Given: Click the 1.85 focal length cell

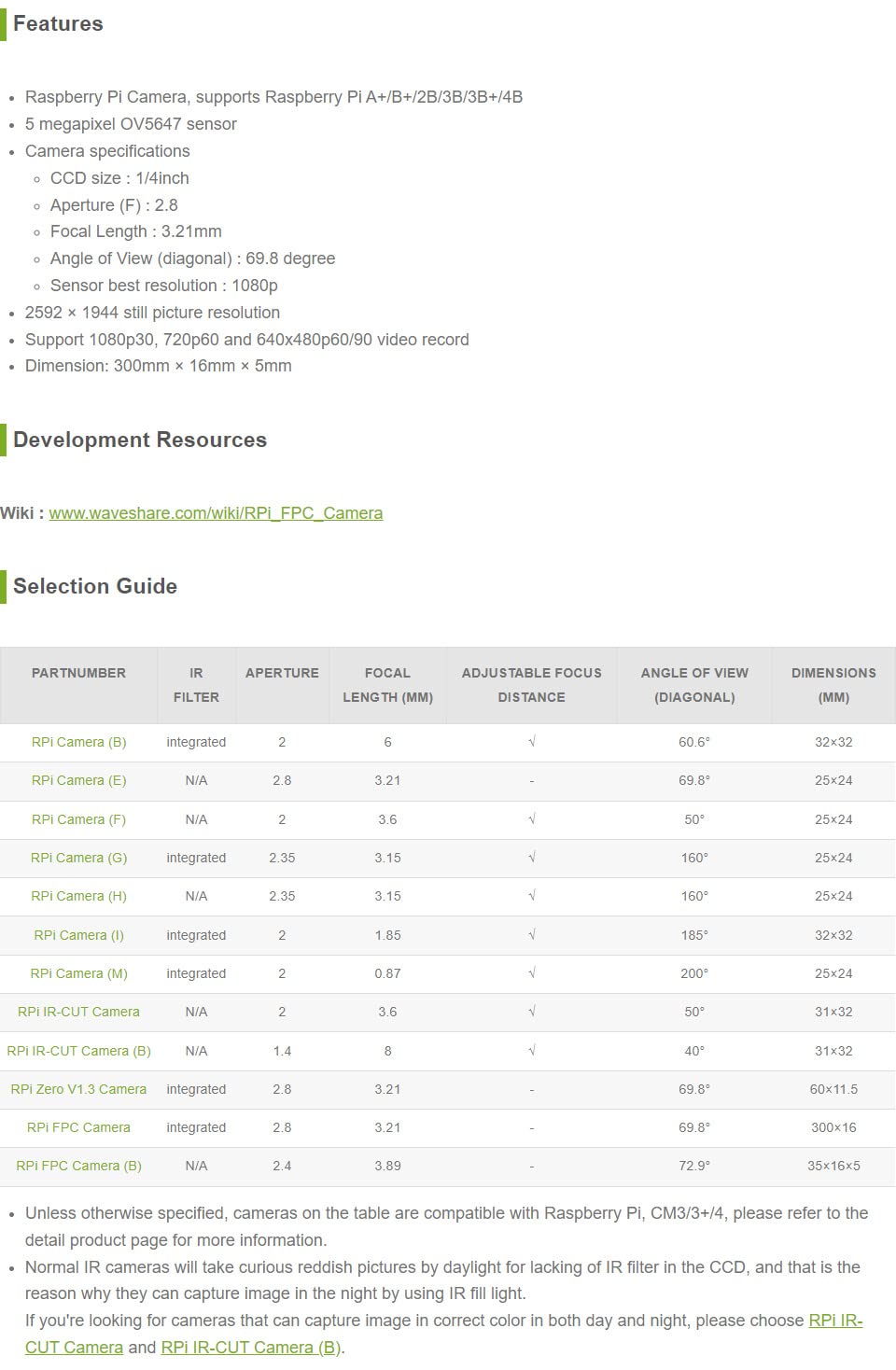Looking at the screenshot, I should [387, 935].
